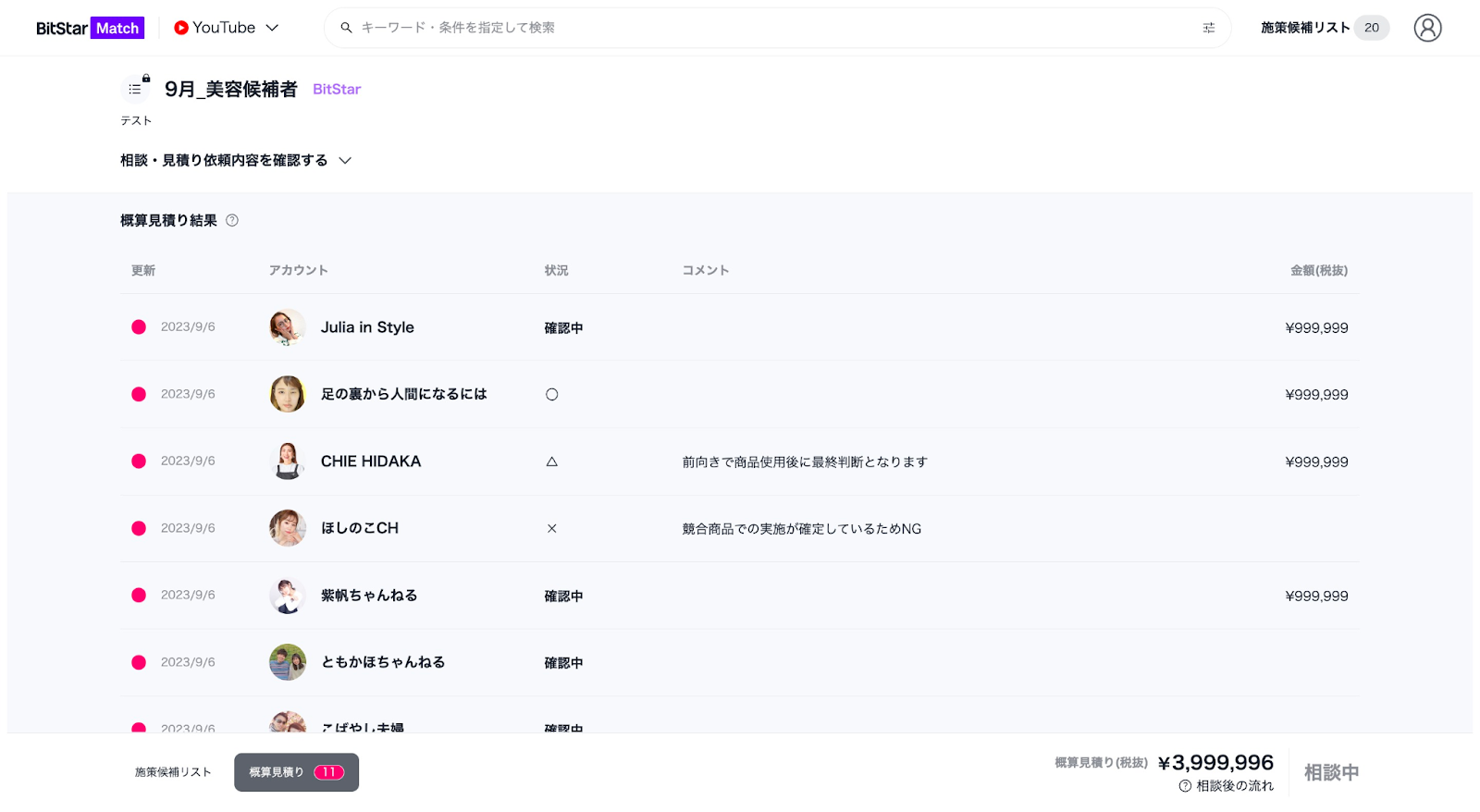Click the ¥999,999 amount for CHIE HIDAKA
The width and height of the screenshot is (1480, 812).
click(x=1316, y=462)
